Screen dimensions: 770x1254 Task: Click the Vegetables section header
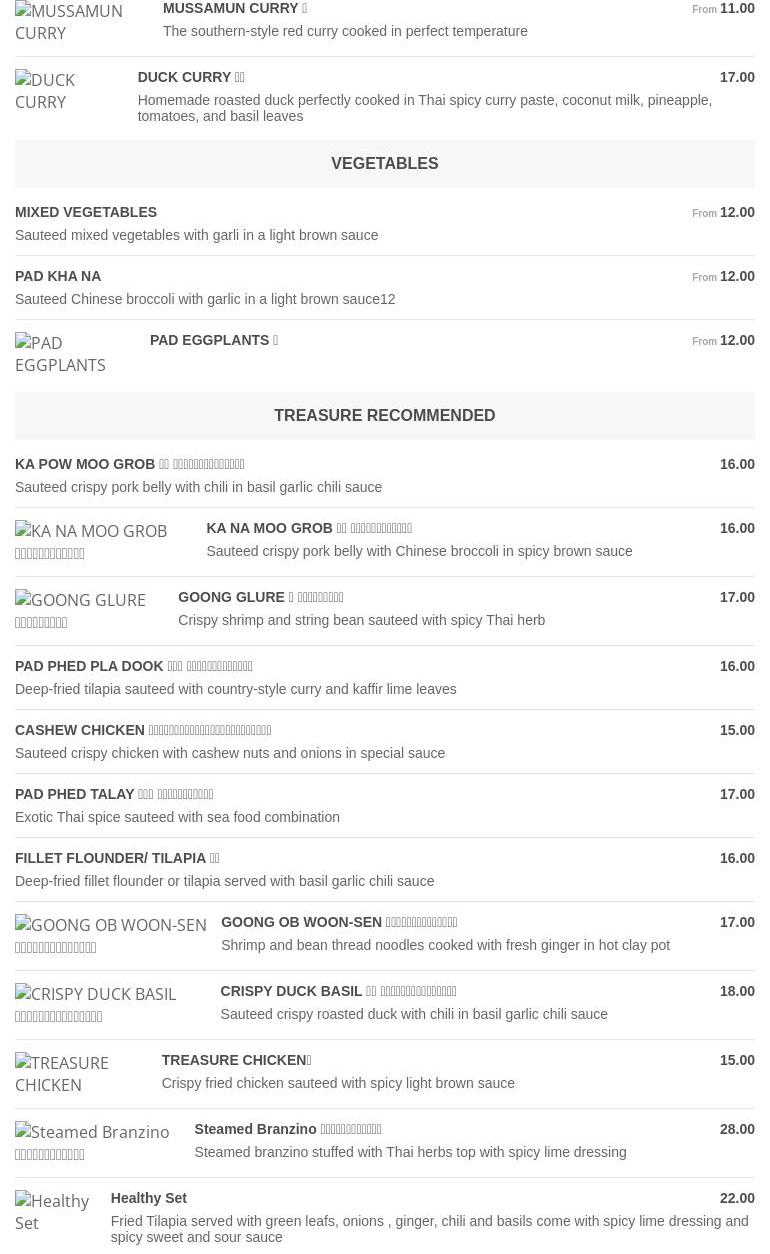[384, 164]
